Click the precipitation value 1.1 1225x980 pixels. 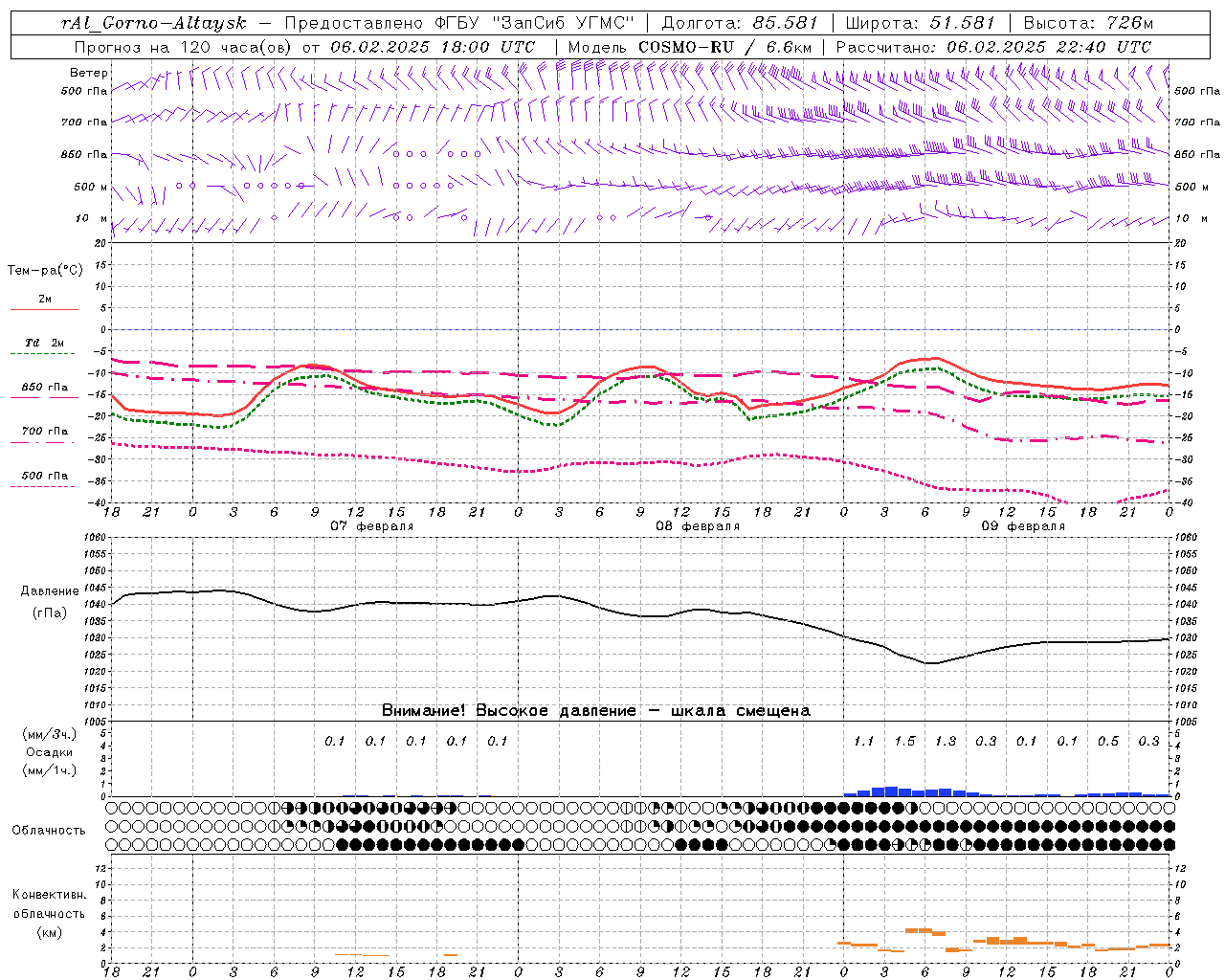pyautogui.click(x=863, y=741)
